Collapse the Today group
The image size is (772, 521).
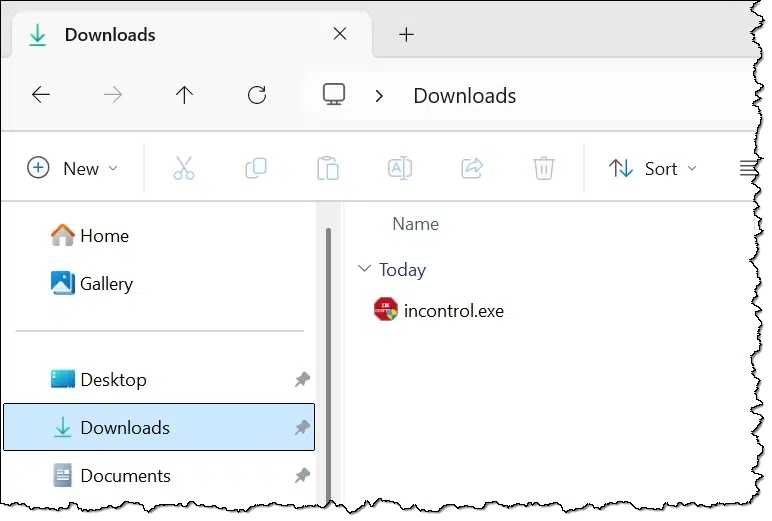364,269
